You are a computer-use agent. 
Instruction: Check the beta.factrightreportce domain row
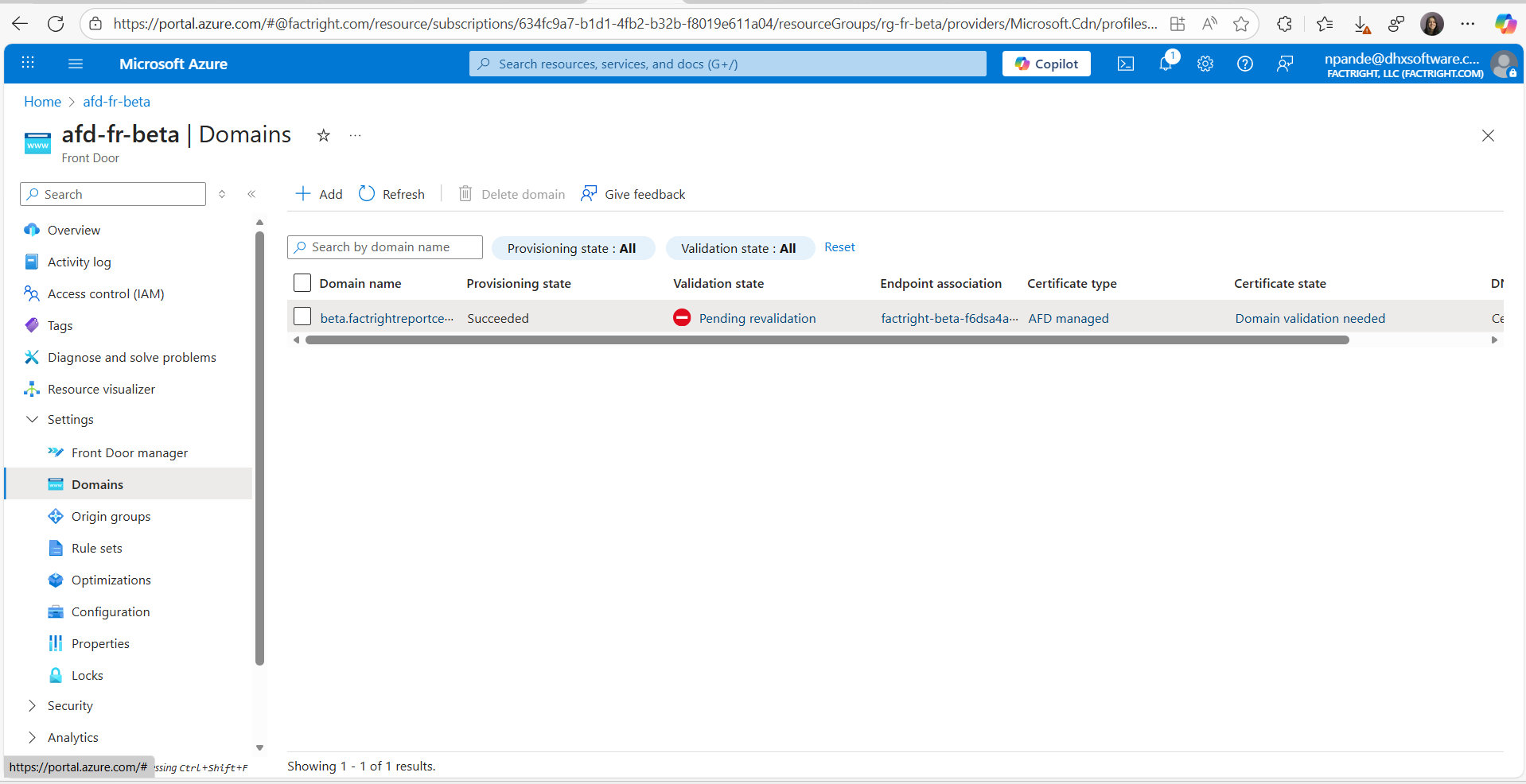pos(302,316)
